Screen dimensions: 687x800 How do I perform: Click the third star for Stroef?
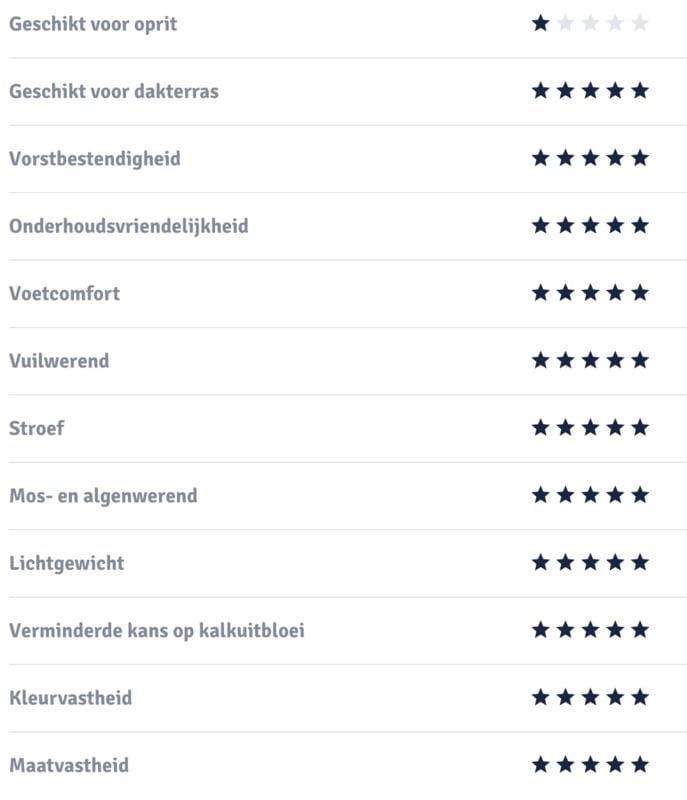pos(590,428)
